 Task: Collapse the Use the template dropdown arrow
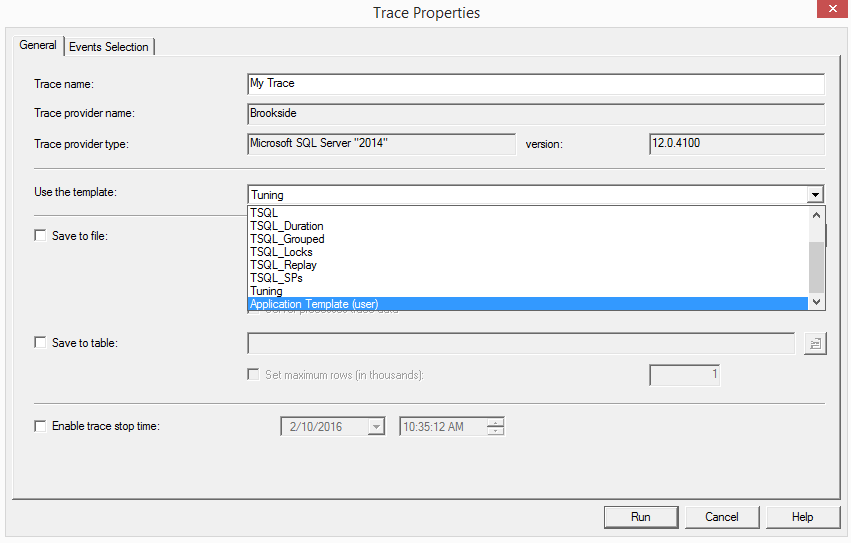pyautogui.click(x=816, y=195)
